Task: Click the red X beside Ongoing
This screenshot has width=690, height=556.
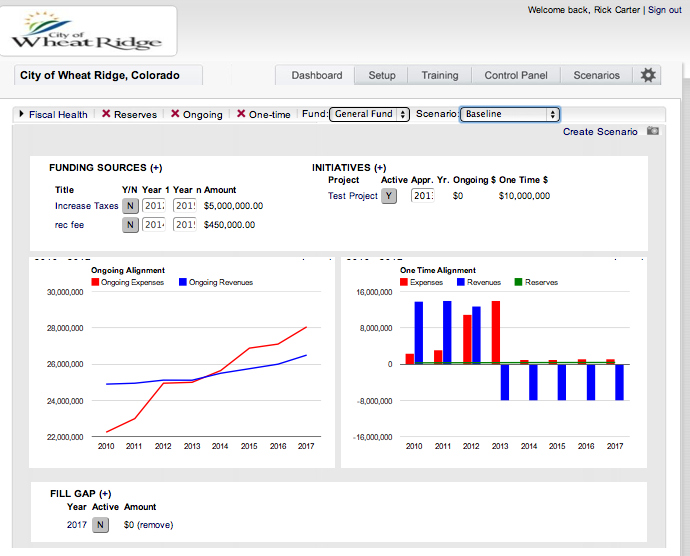Action: (175, 114)
